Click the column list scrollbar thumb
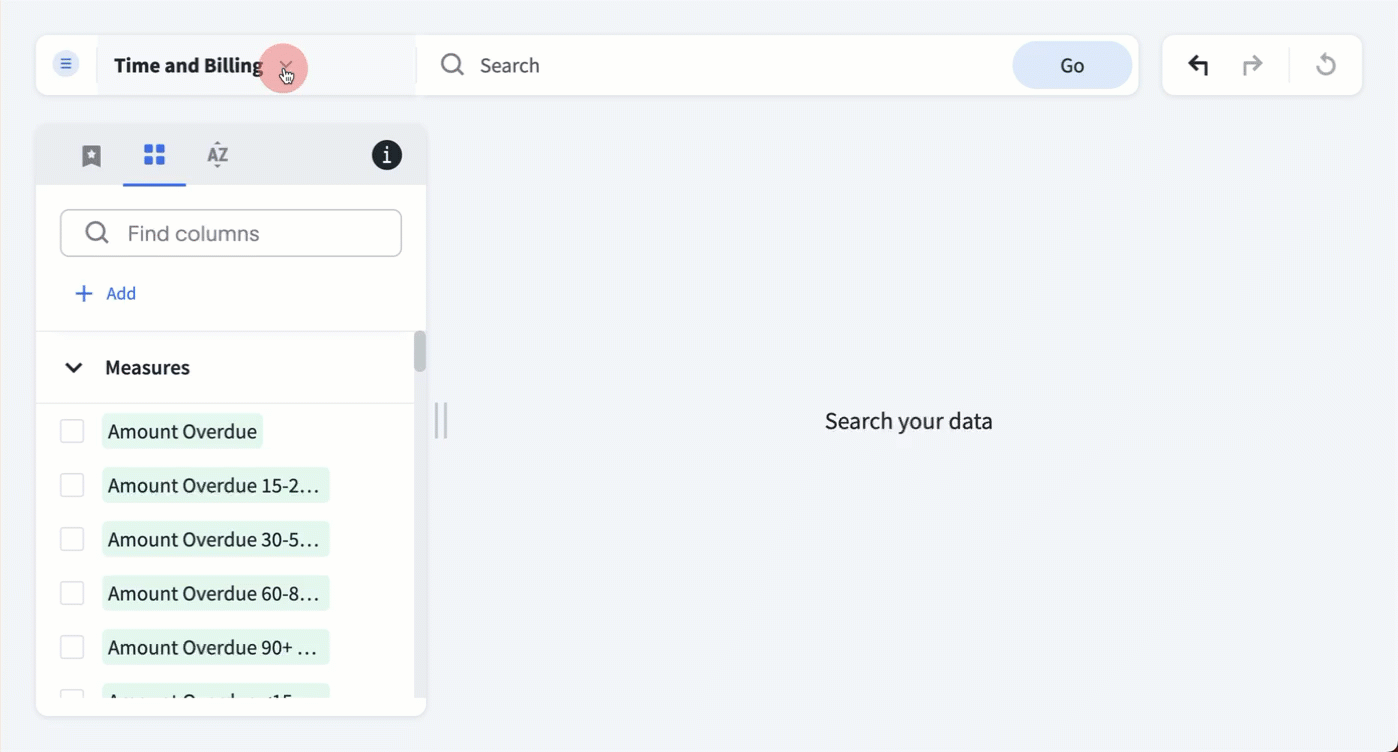Screen dimensions: 1398x752 (420, 352)
